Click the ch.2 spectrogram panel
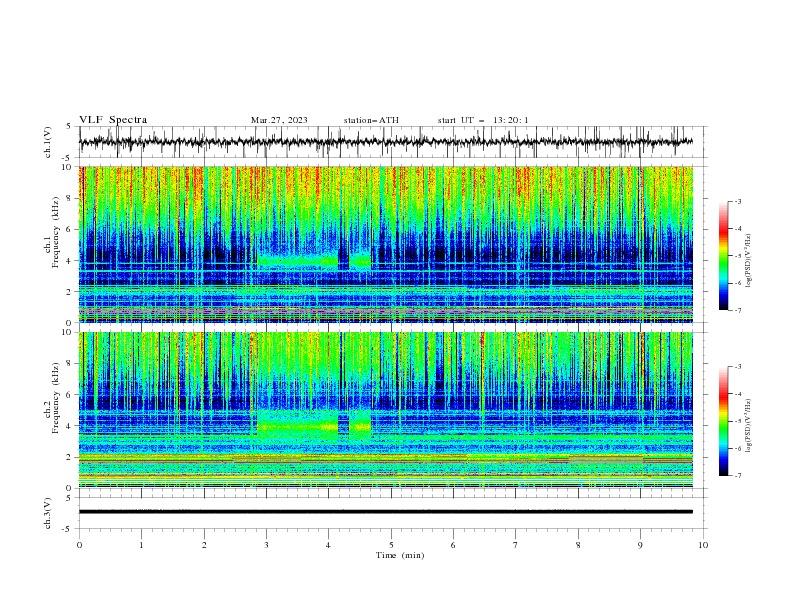Viewport: 792px width, 612px height. [386, 410]
